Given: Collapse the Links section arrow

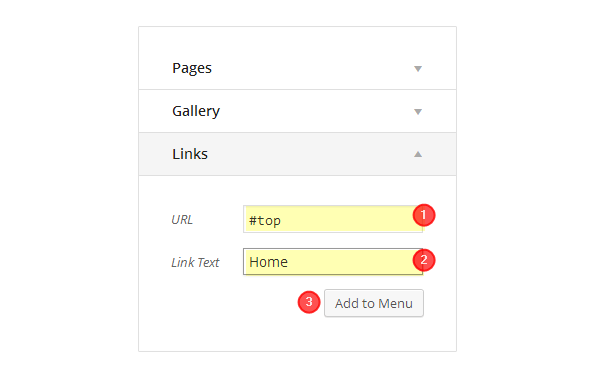Looking at the screenshot, I should coord(418,154).
